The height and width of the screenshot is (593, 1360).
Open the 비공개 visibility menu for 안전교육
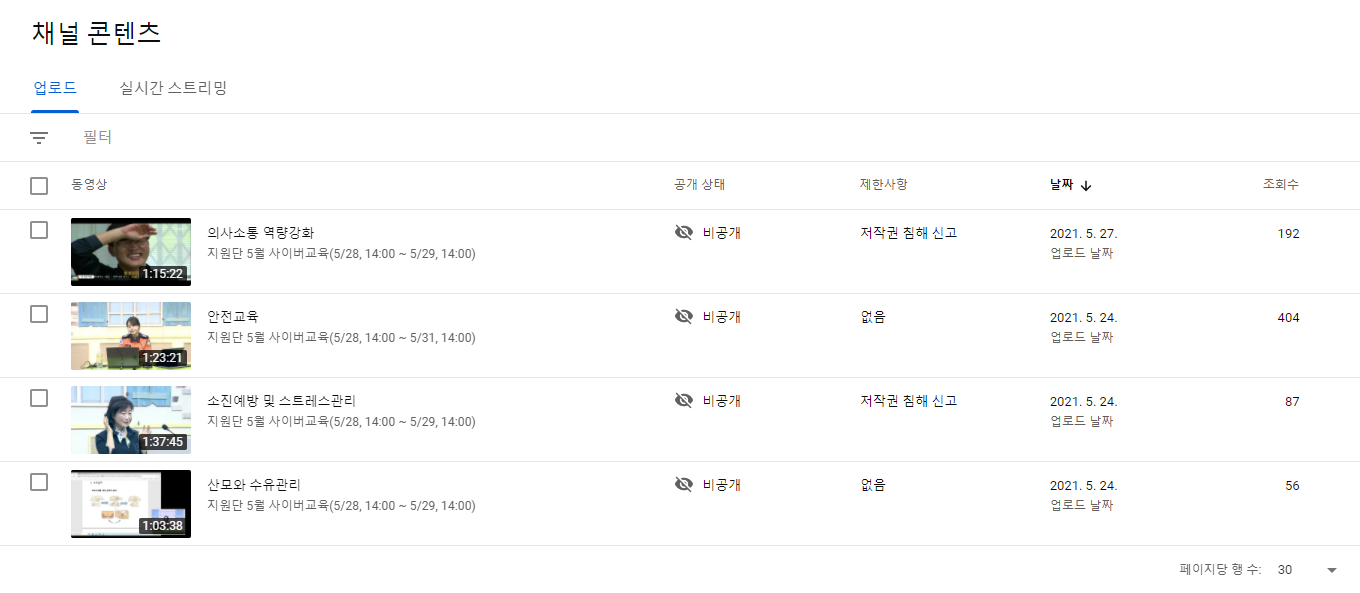coord(721,317)
